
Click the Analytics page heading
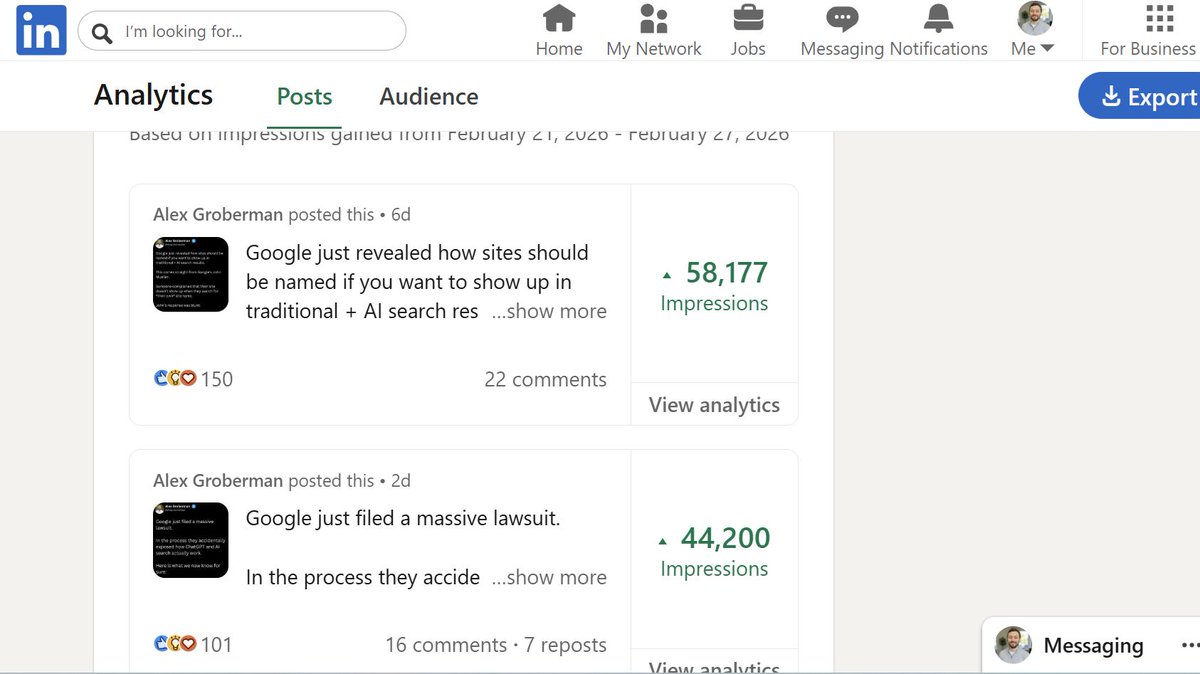tap(153, 95)
